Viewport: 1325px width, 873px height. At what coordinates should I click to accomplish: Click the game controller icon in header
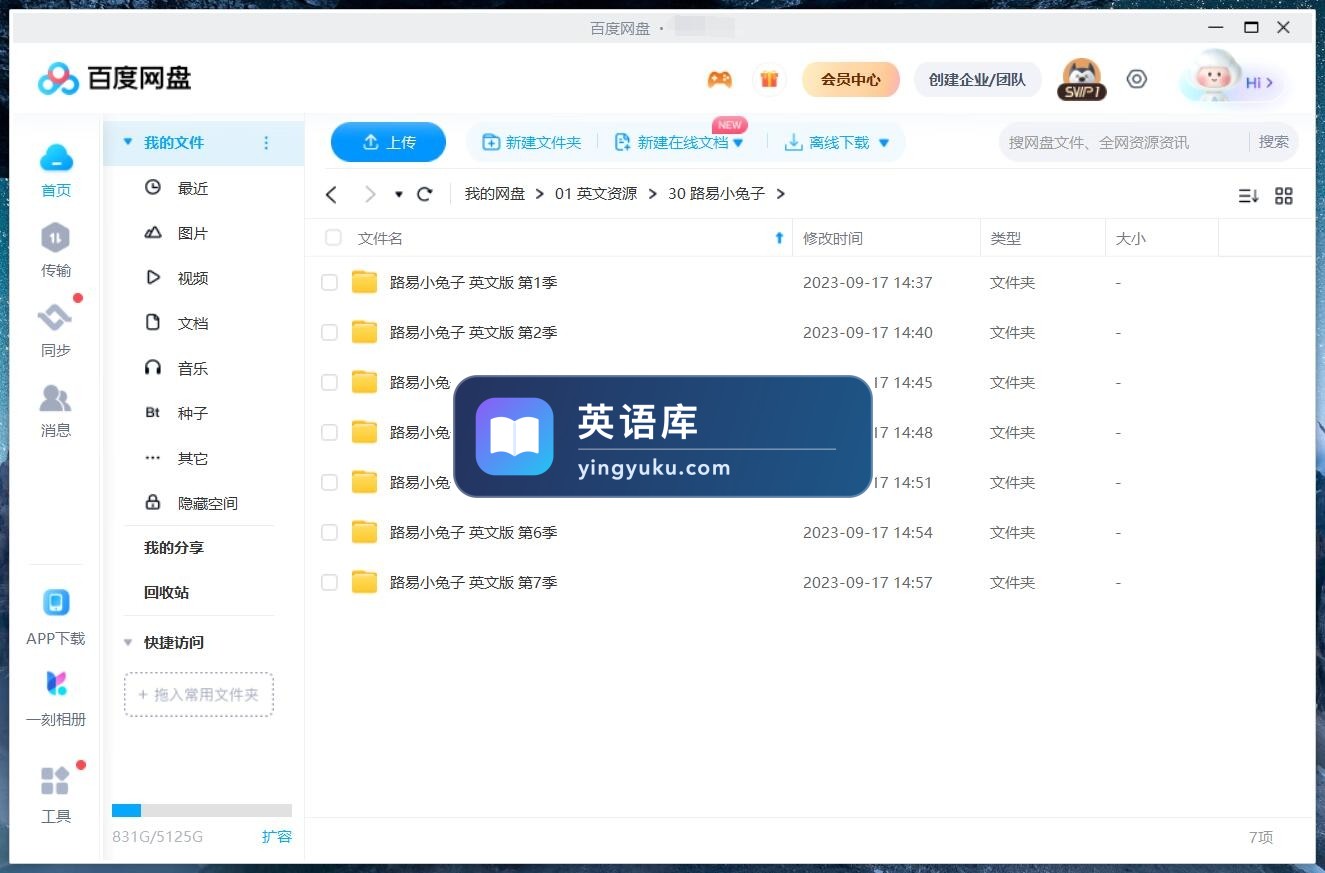(719, 80)
